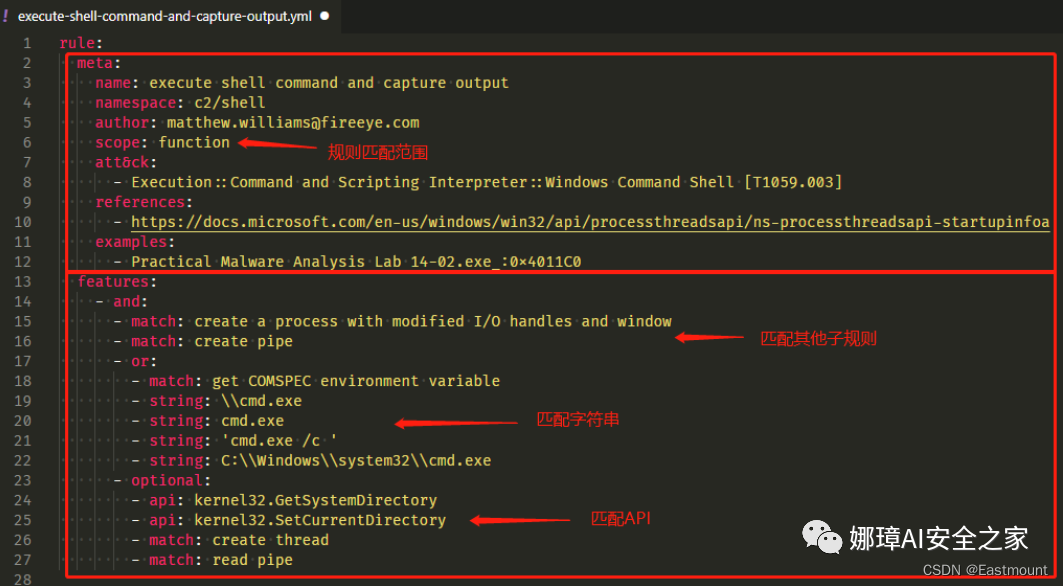Screen dimensions: 1064x586
Task: Click 'get COMSPEC environment variable' text
Action: coord(356,380)
